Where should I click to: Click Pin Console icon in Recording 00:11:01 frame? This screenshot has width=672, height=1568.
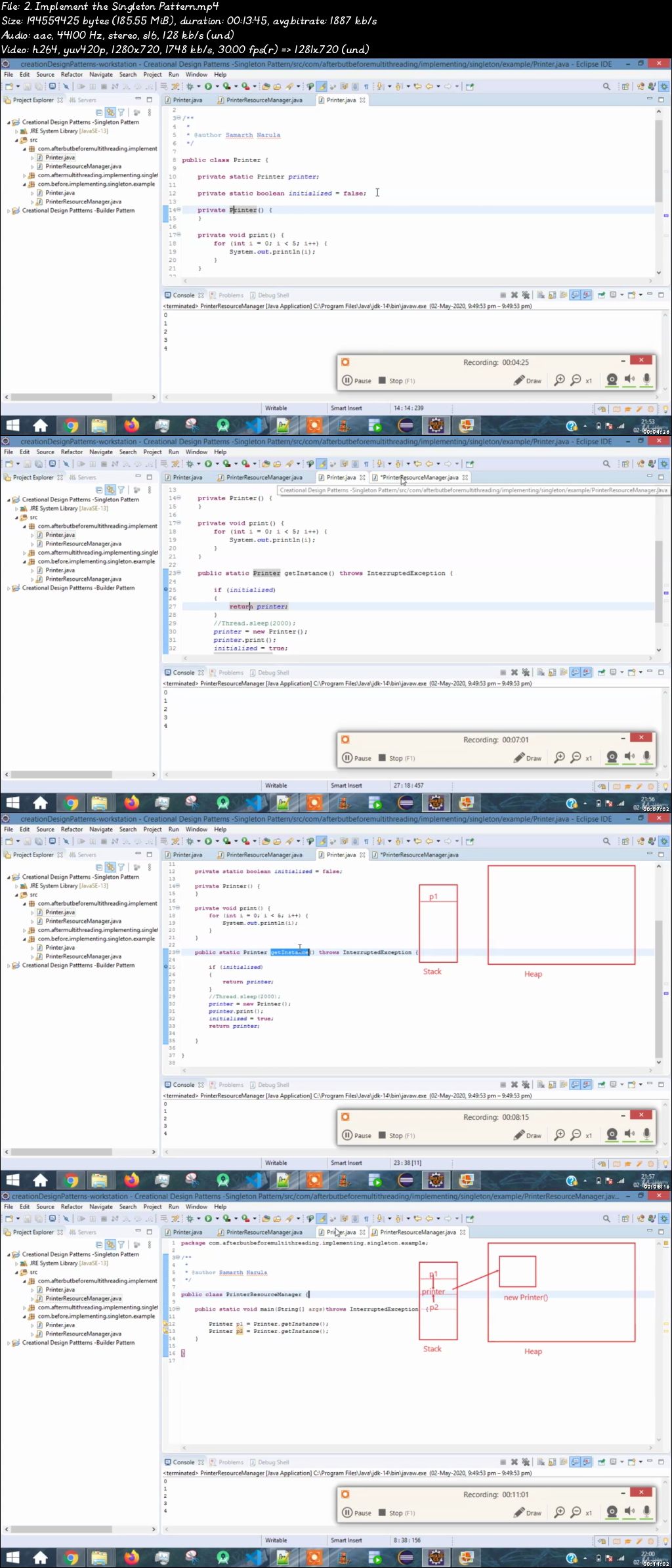(x=601, y=1462)
